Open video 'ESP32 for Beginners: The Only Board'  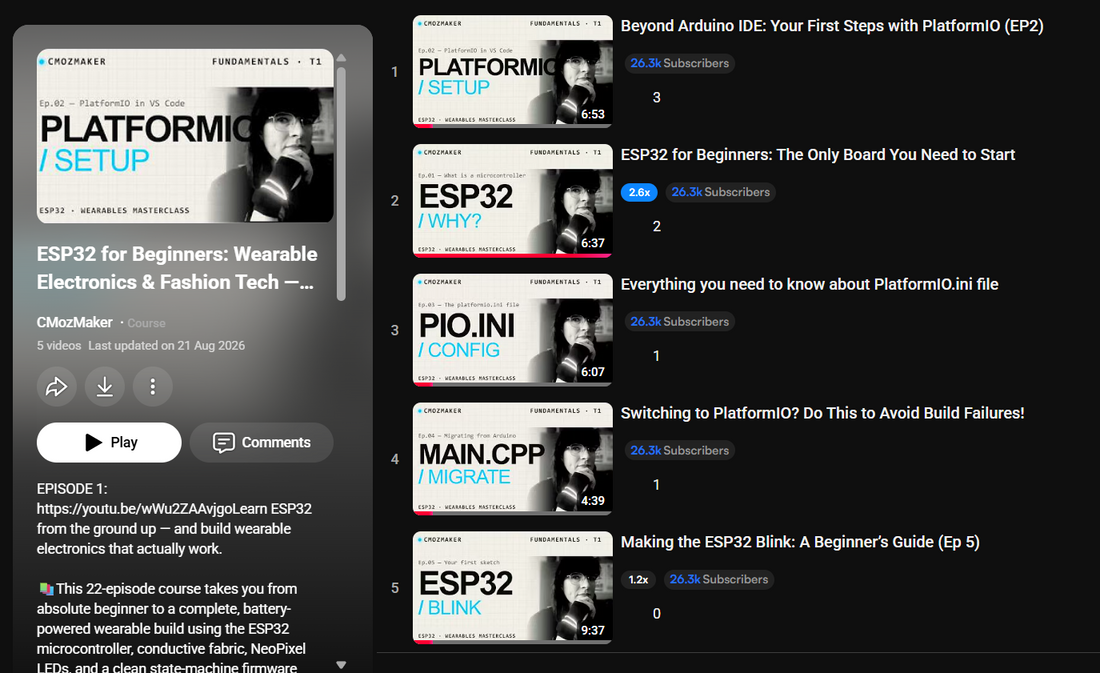818,155
